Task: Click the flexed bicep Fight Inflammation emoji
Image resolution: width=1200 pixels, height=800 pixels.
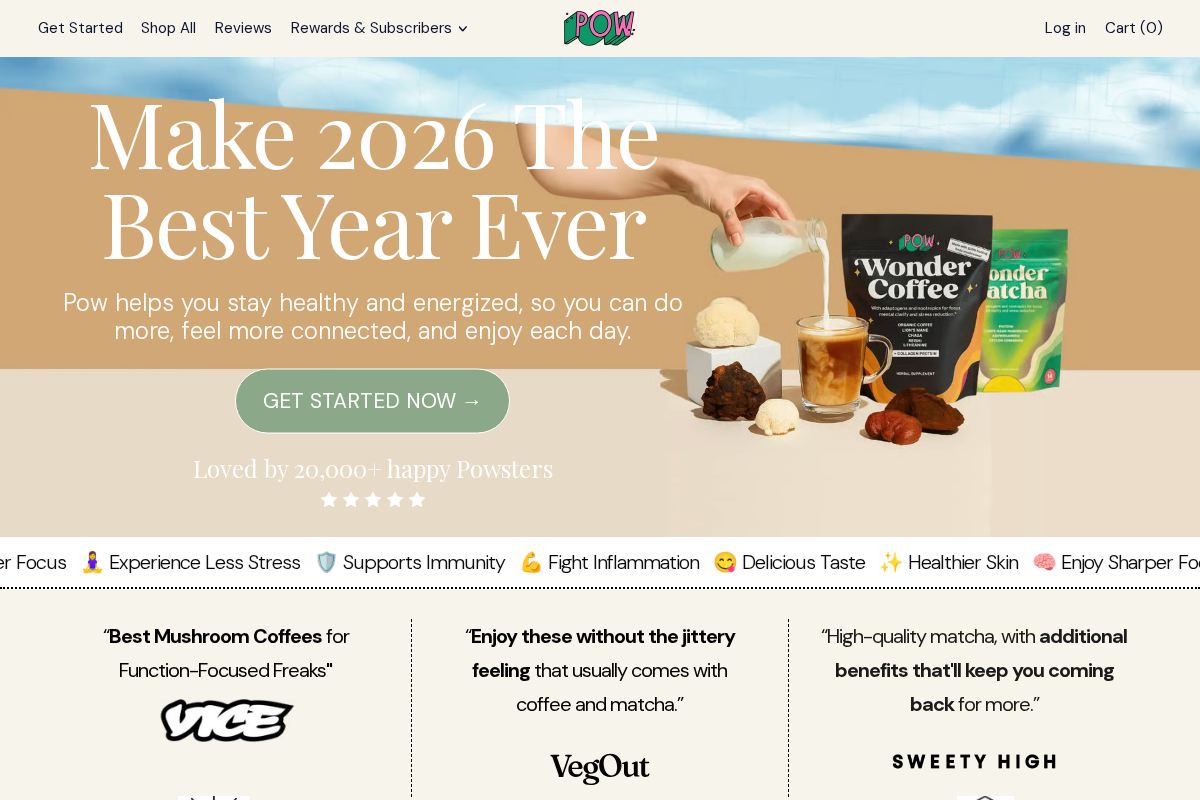Action: click(531, 563)
